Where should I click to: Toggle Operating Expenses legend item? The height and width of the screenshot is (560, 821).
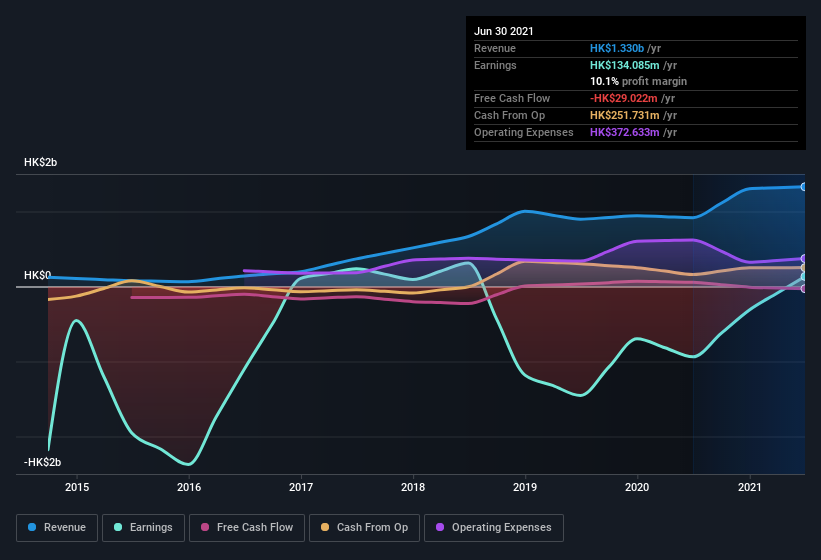493,527
